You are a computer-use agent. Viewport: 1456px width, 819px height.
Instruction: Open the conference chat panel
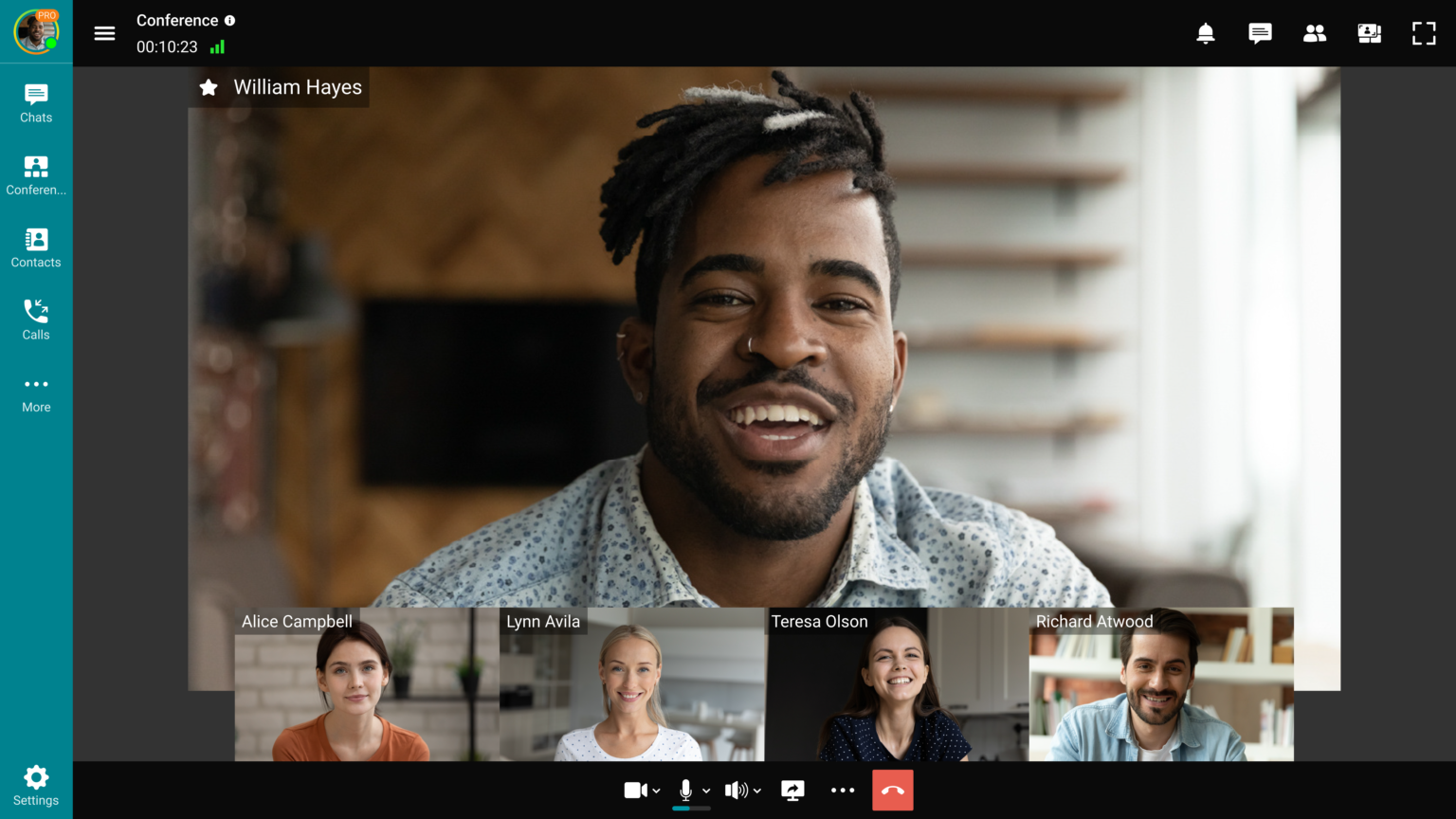[1260, 34]
